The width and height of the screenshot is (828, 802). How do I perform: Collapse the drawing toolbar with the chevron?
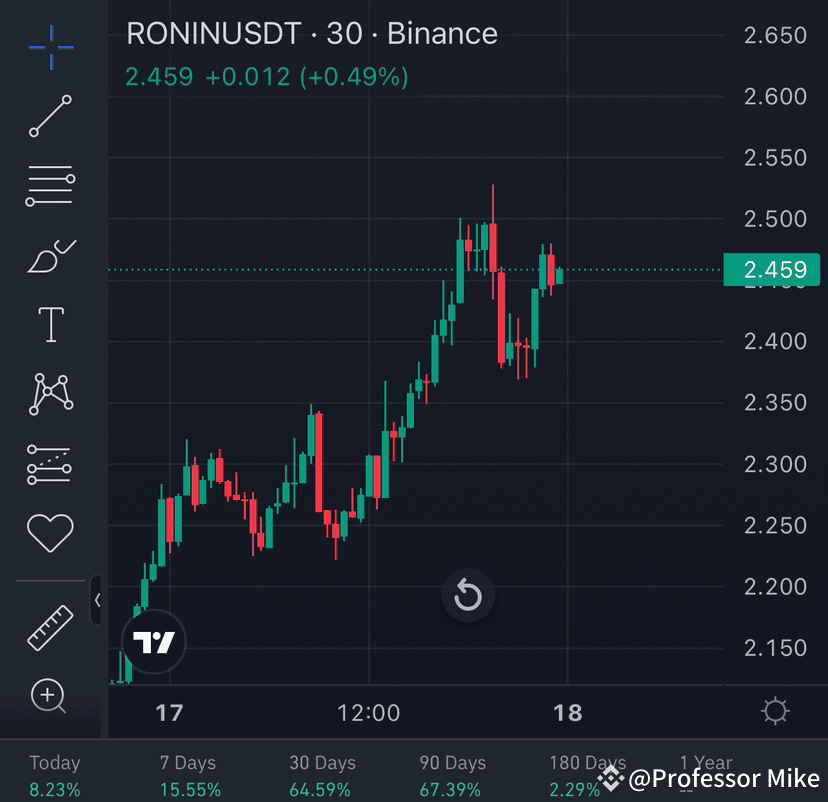coord(97,600)
